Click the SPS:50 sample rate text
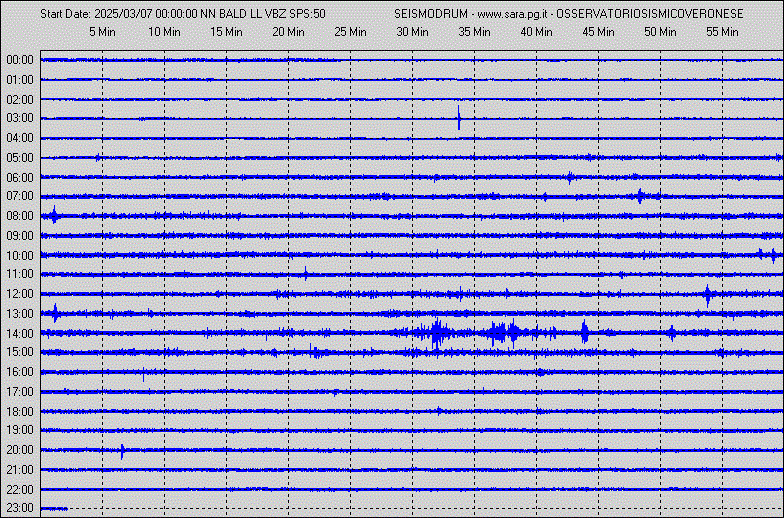 click(308, 14)
